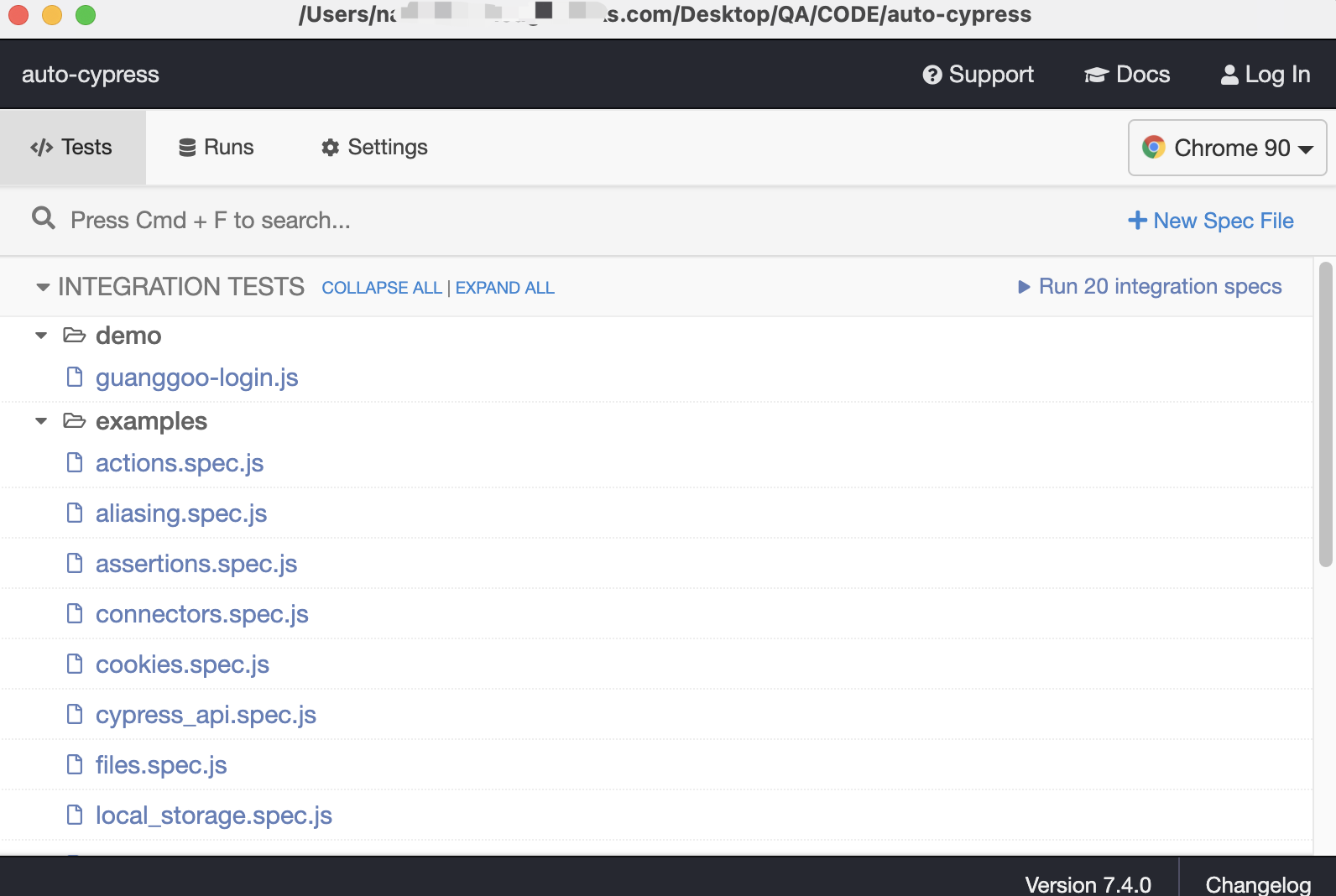Click the plus icon for New Spec File
Image resolution: width=1336 pixels, height=896 pixels.
click(x=1137, y=221)
